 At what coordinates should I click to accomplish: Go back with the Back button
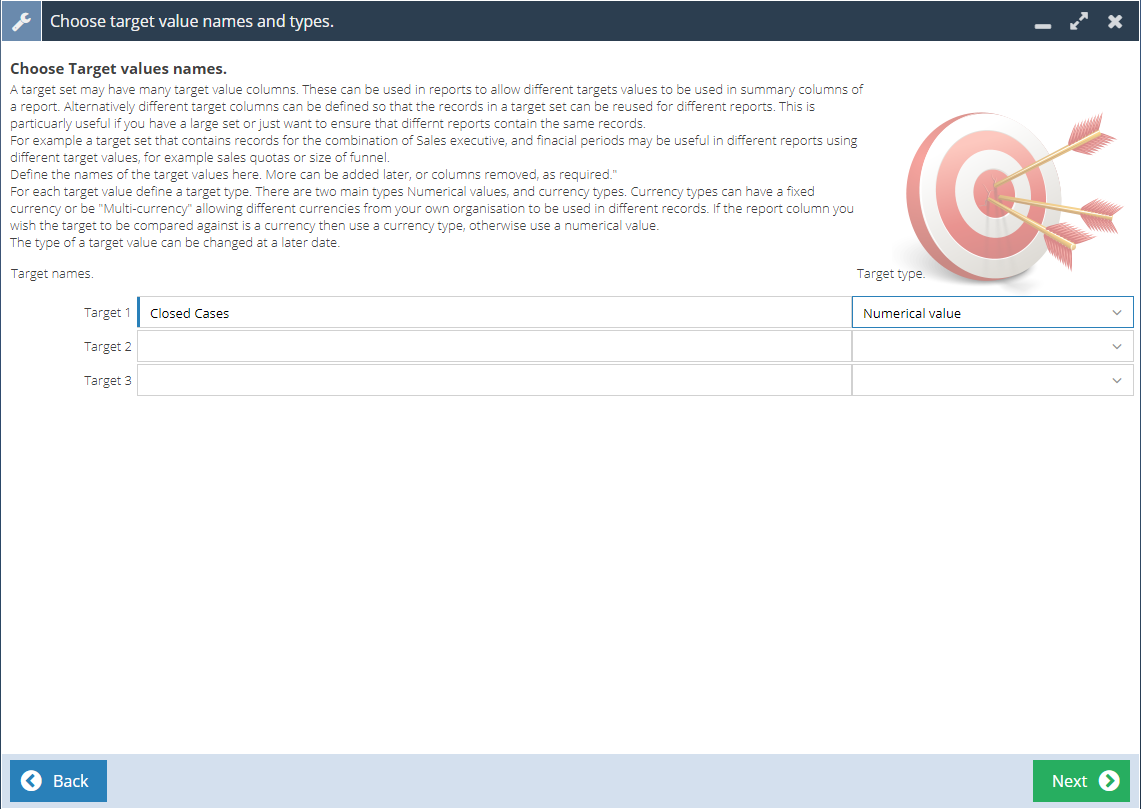click(58, 781)
